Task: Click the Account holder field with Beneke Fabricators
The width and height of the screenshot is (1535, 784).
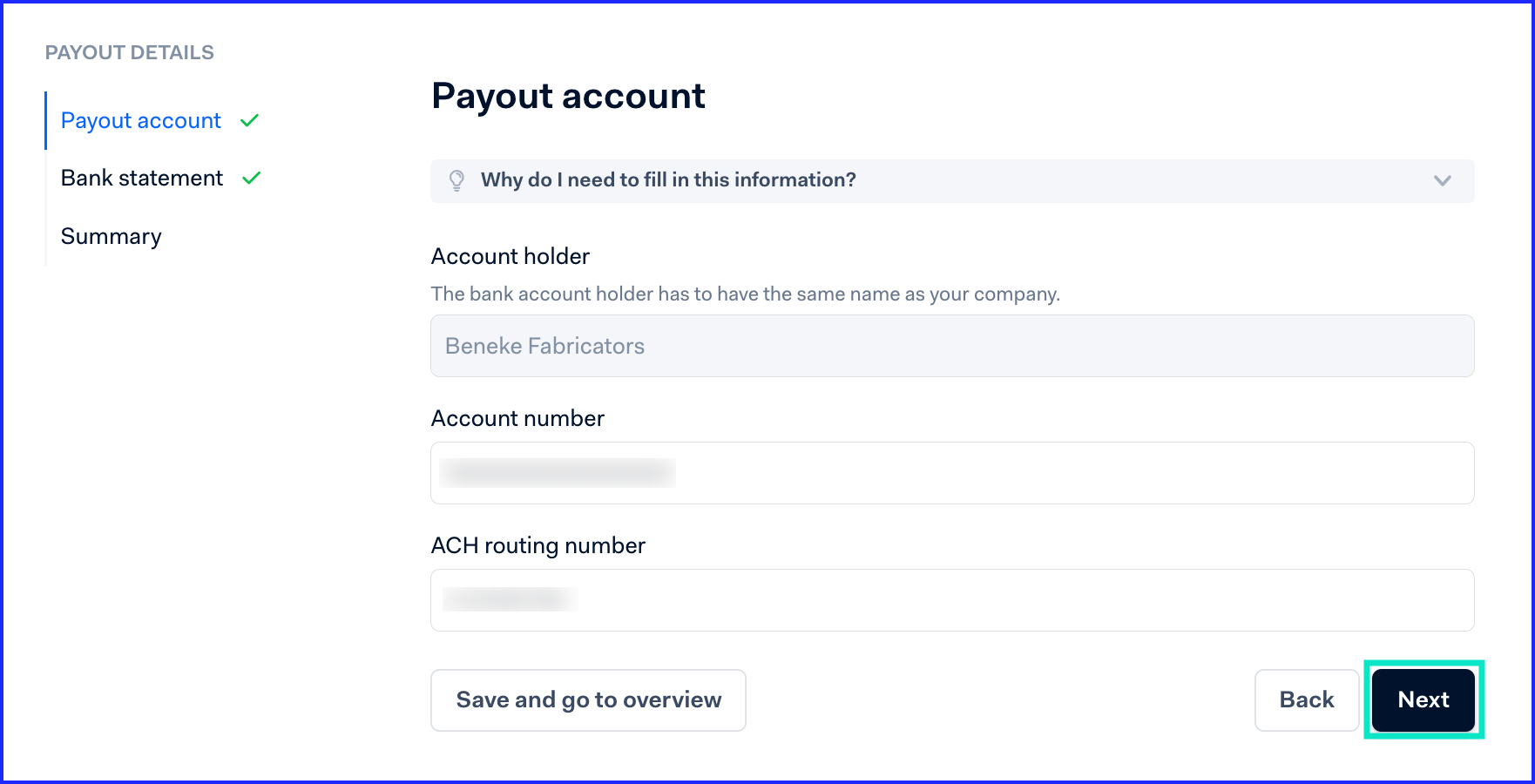Action: click(x=952, y=346)
